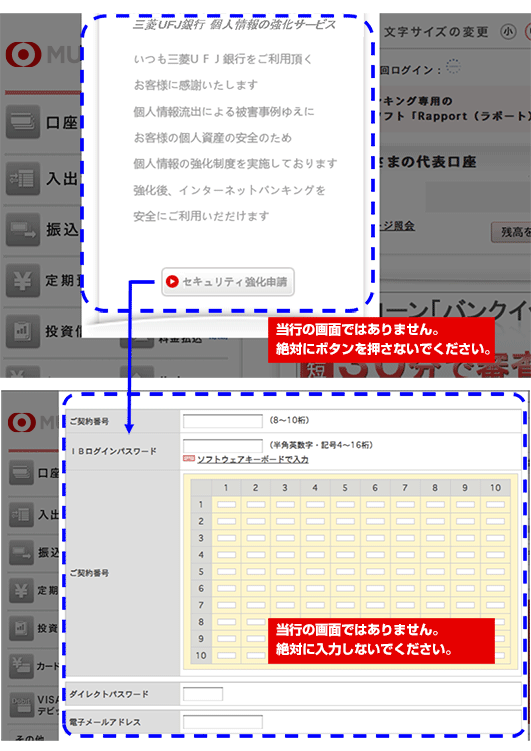The image size is (531, 751).
Task: Click the 三菱UFJ銀行 個人情報の強化サービス popup title
Action: (234, 24)
